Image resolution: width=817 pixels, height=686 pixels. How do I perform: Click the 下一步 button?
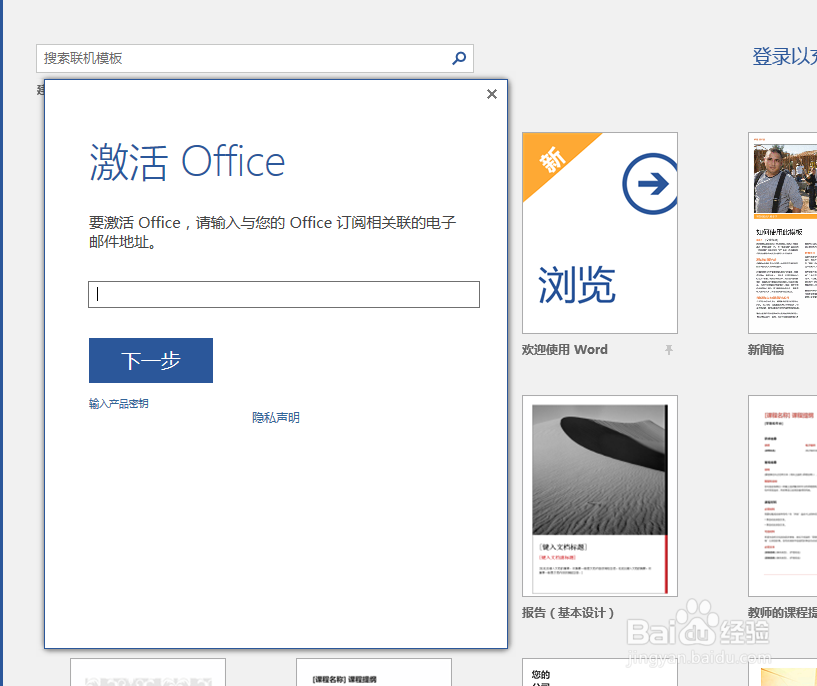pos(151,360)
